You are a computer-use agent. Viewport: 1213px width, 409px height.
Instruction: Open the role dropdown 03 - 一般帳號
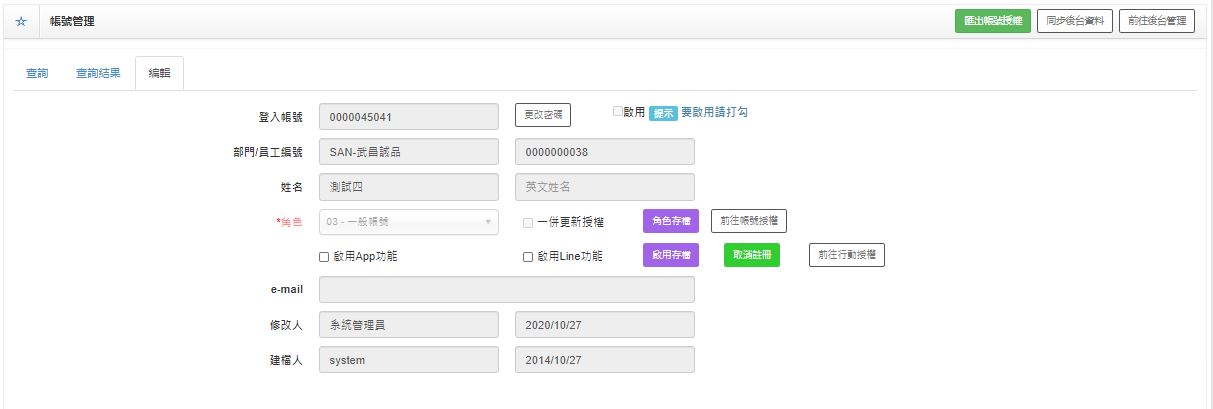pyautogui.click(x=409, y=222)
